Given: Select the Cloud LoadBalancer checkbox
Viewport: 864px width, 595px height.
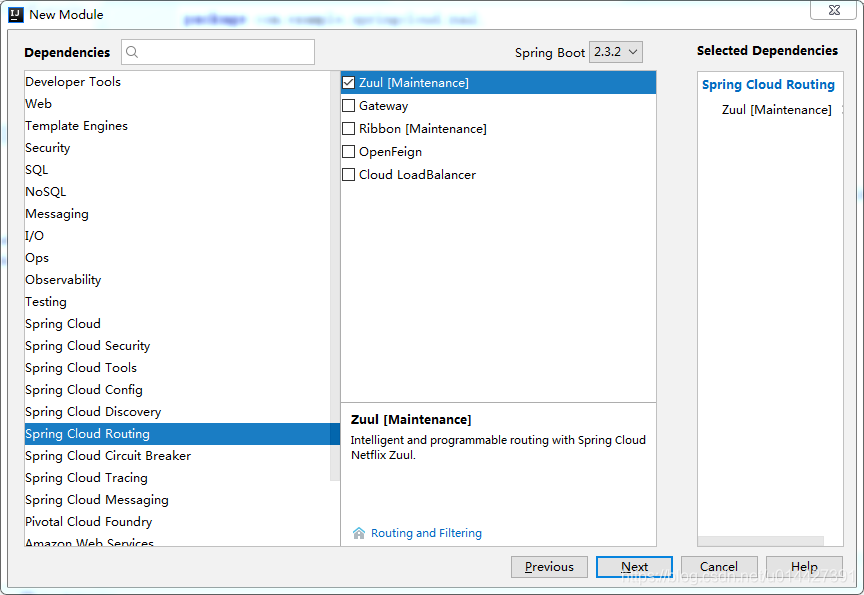Looking at the screenshot, I should 348,175.
